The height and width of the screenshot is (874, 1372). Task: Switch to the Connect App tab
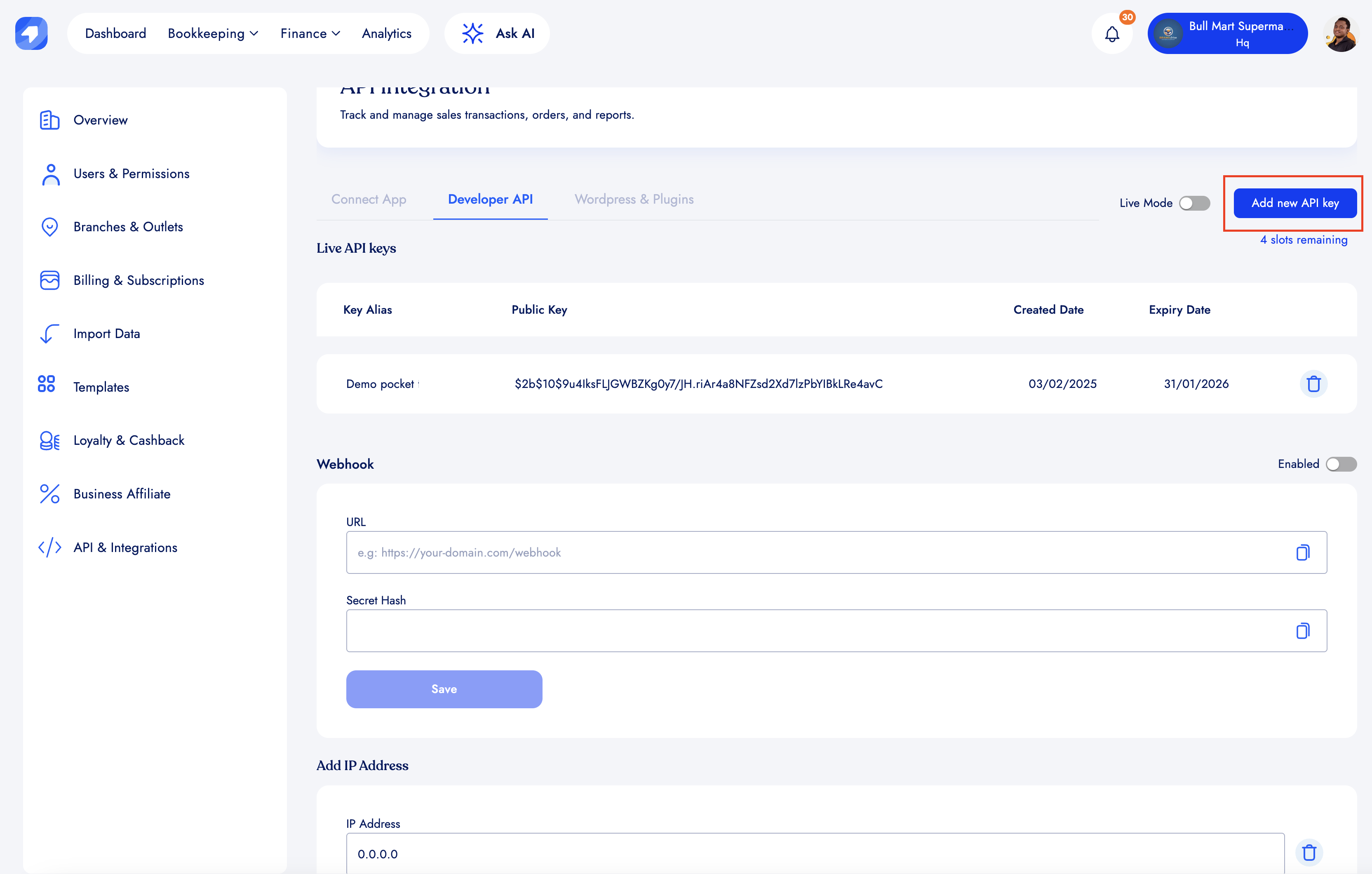coord(369,200)
